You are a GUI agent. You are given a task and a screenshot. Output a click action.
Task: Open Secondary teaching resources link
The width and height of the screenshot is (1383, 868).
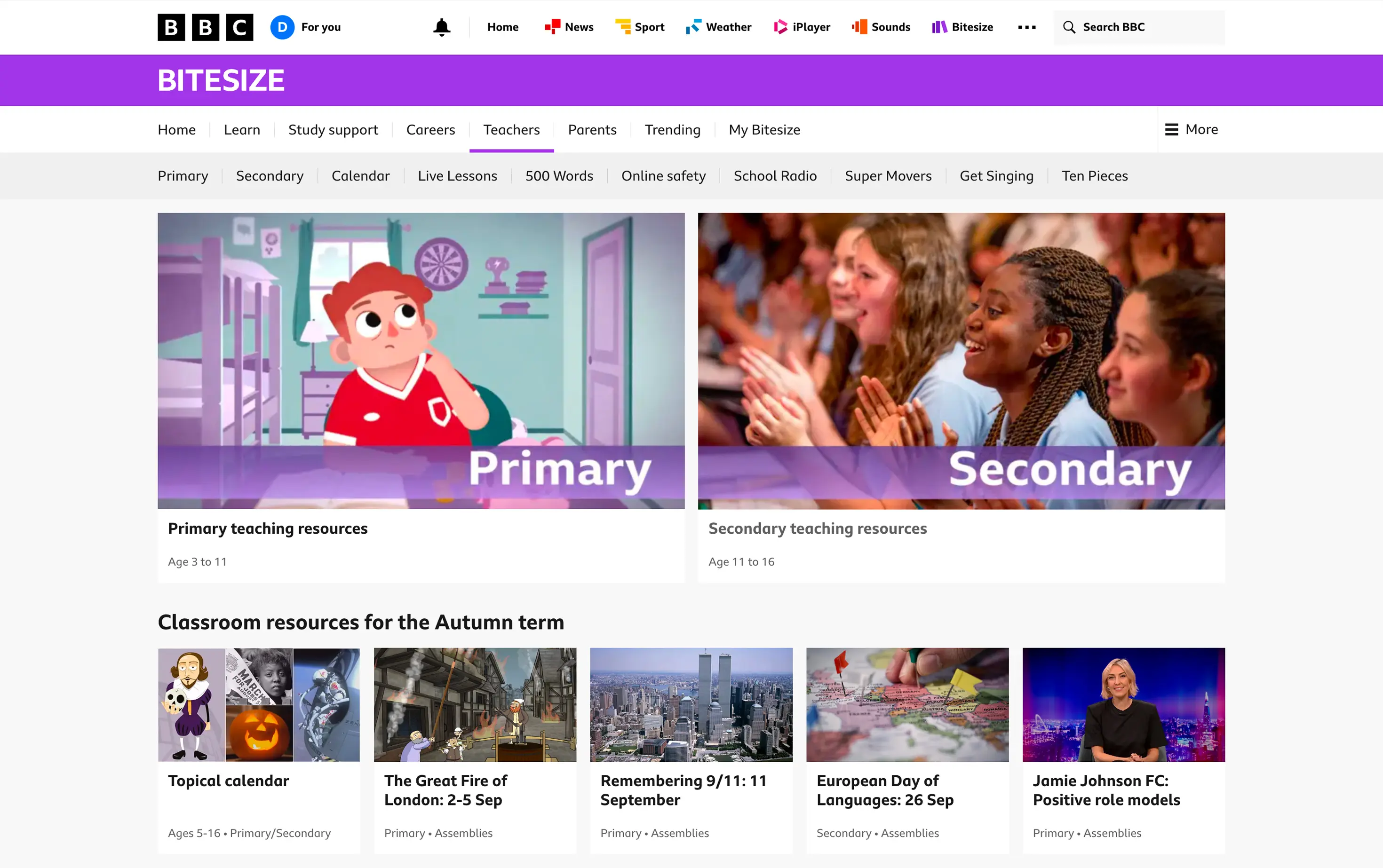817,528
